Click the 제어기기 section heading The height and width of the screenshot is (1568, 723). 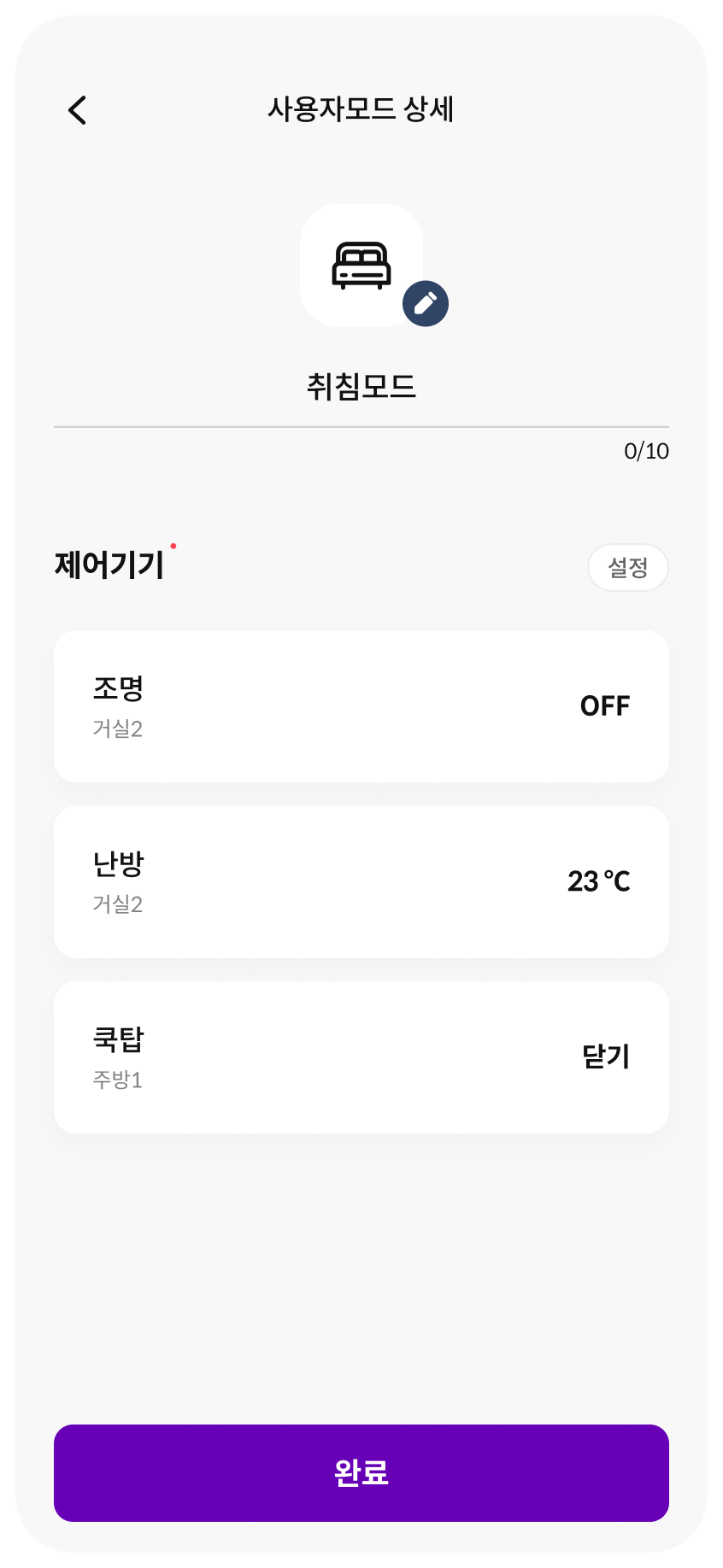(x=109, y=565)
